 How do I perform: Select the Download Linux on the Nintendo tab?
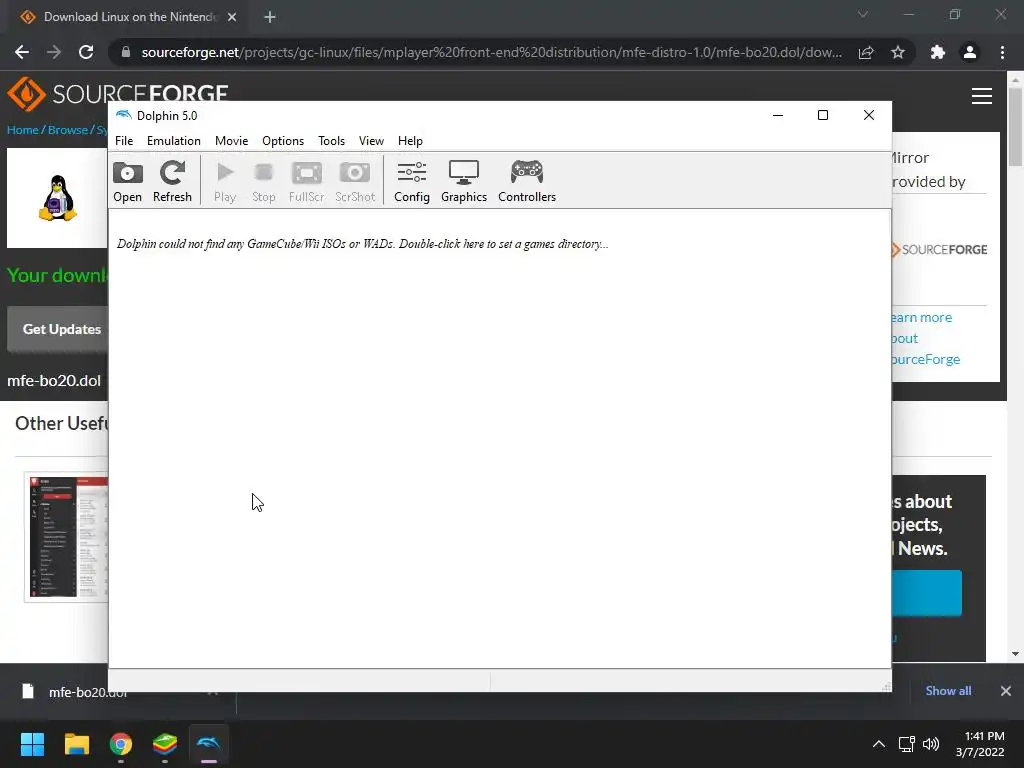(x=129, y=17)
